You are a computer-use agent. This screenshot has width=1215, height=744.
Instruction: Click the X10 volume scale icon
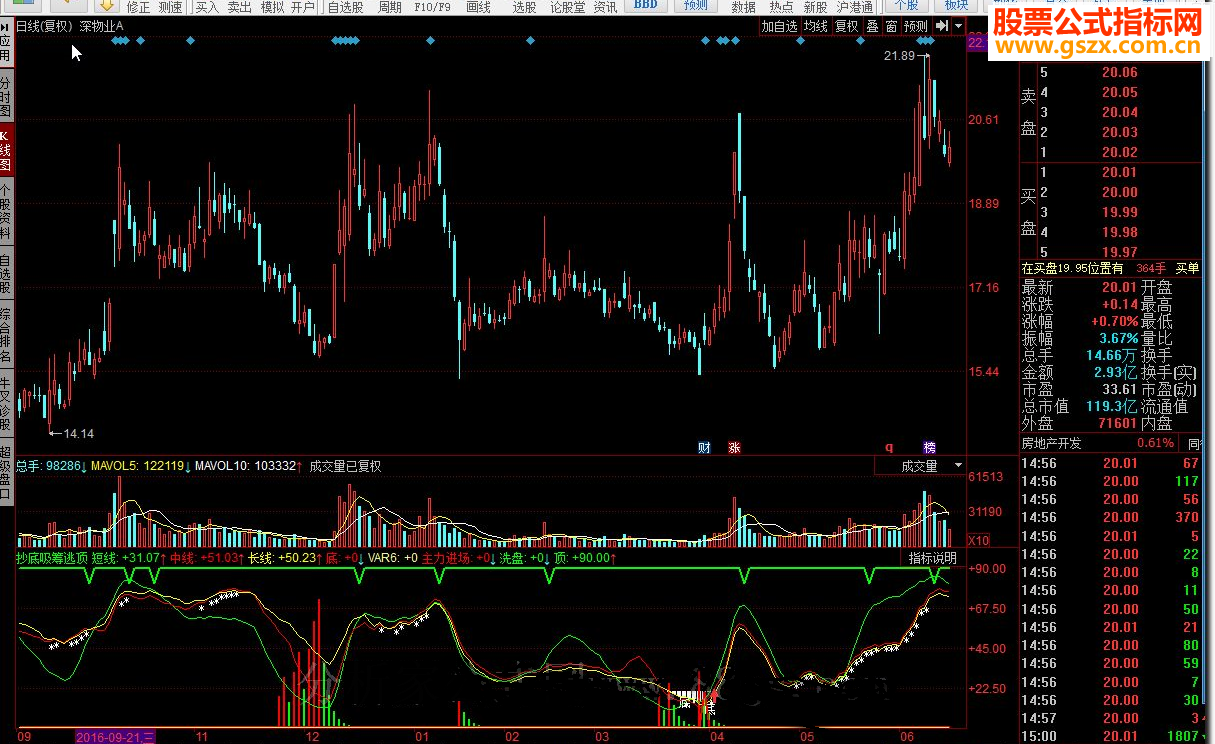(979, 540)
